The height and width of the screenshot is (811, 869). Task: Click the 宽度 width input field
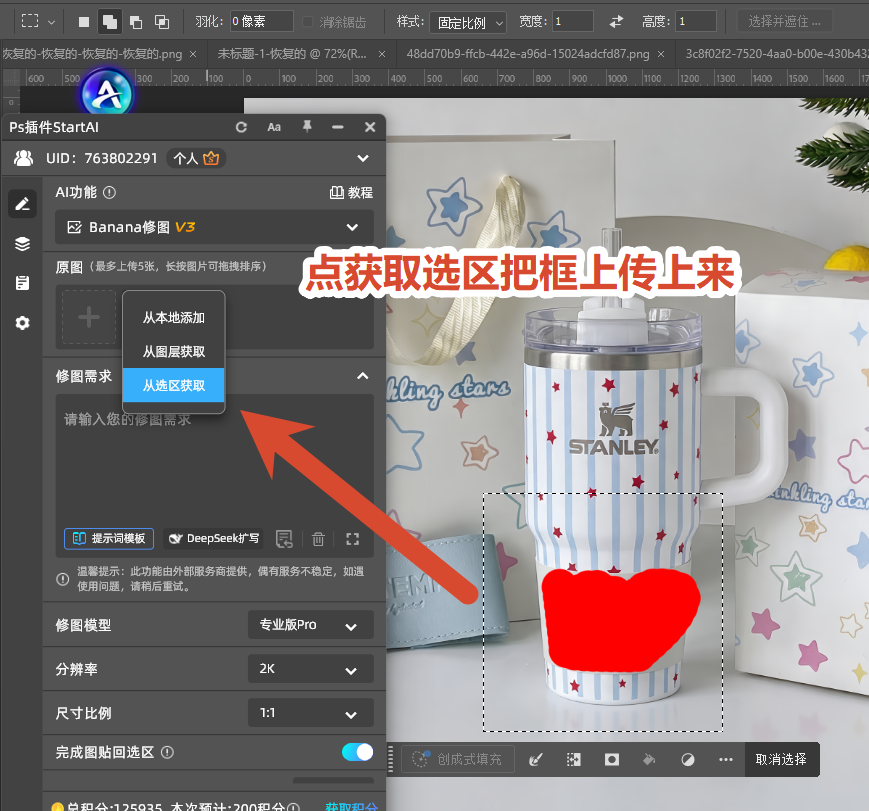[x=573, y=22]
